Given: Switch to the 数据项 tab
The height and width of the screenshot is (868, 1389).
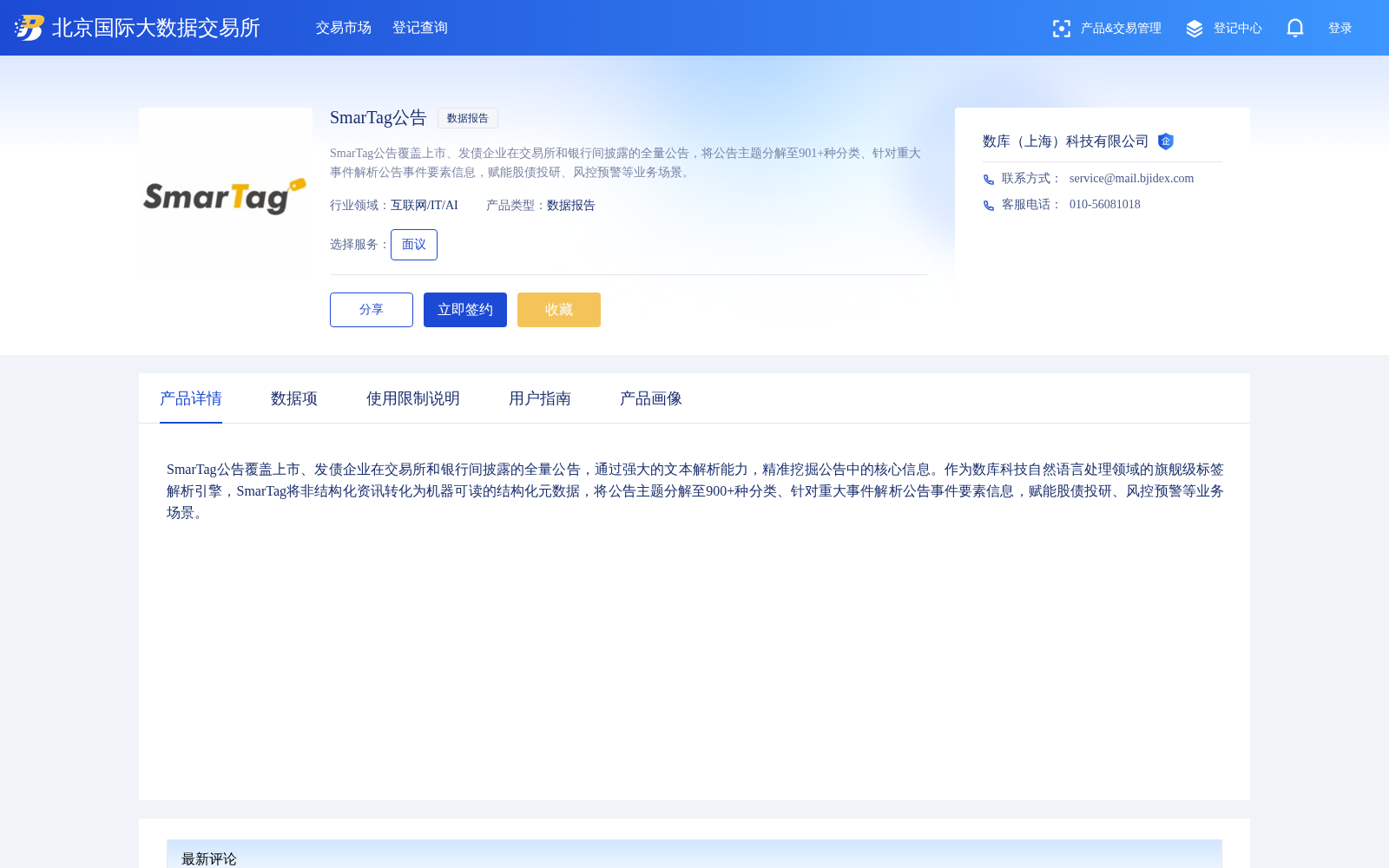Looking at the screenshot, I should pyautogui.click(x=294, y=398).
